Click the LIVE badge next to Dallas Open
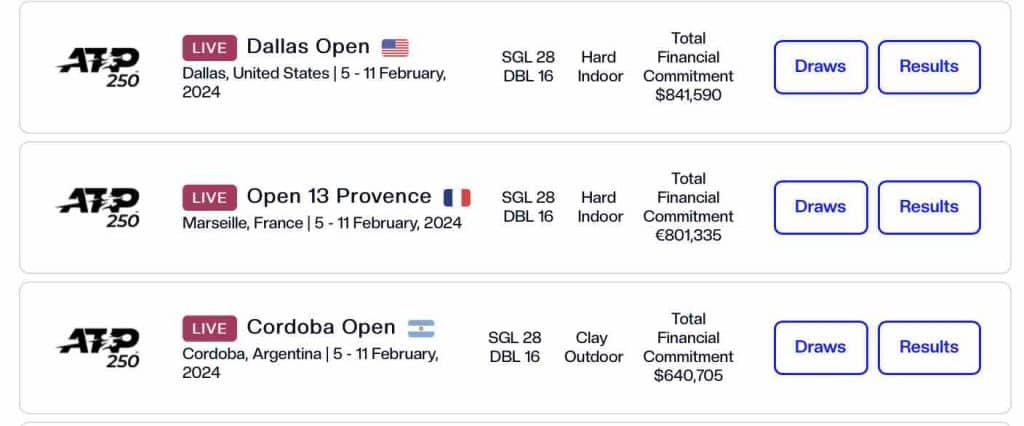 tap(210, 48)
